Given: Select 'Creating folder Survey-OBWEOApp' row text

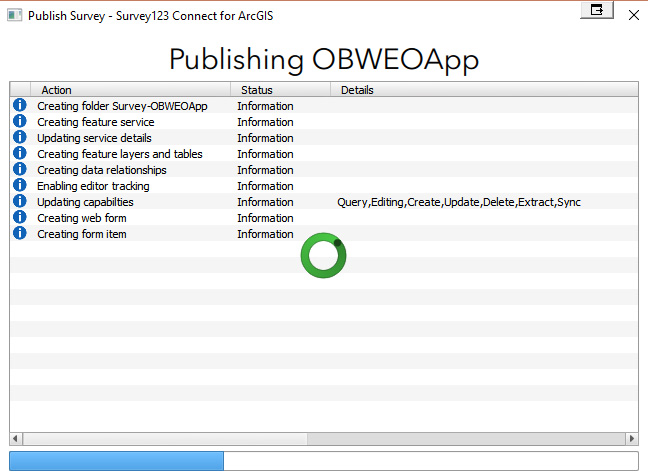Looking at the screenshot, I should tap(122, 106).
